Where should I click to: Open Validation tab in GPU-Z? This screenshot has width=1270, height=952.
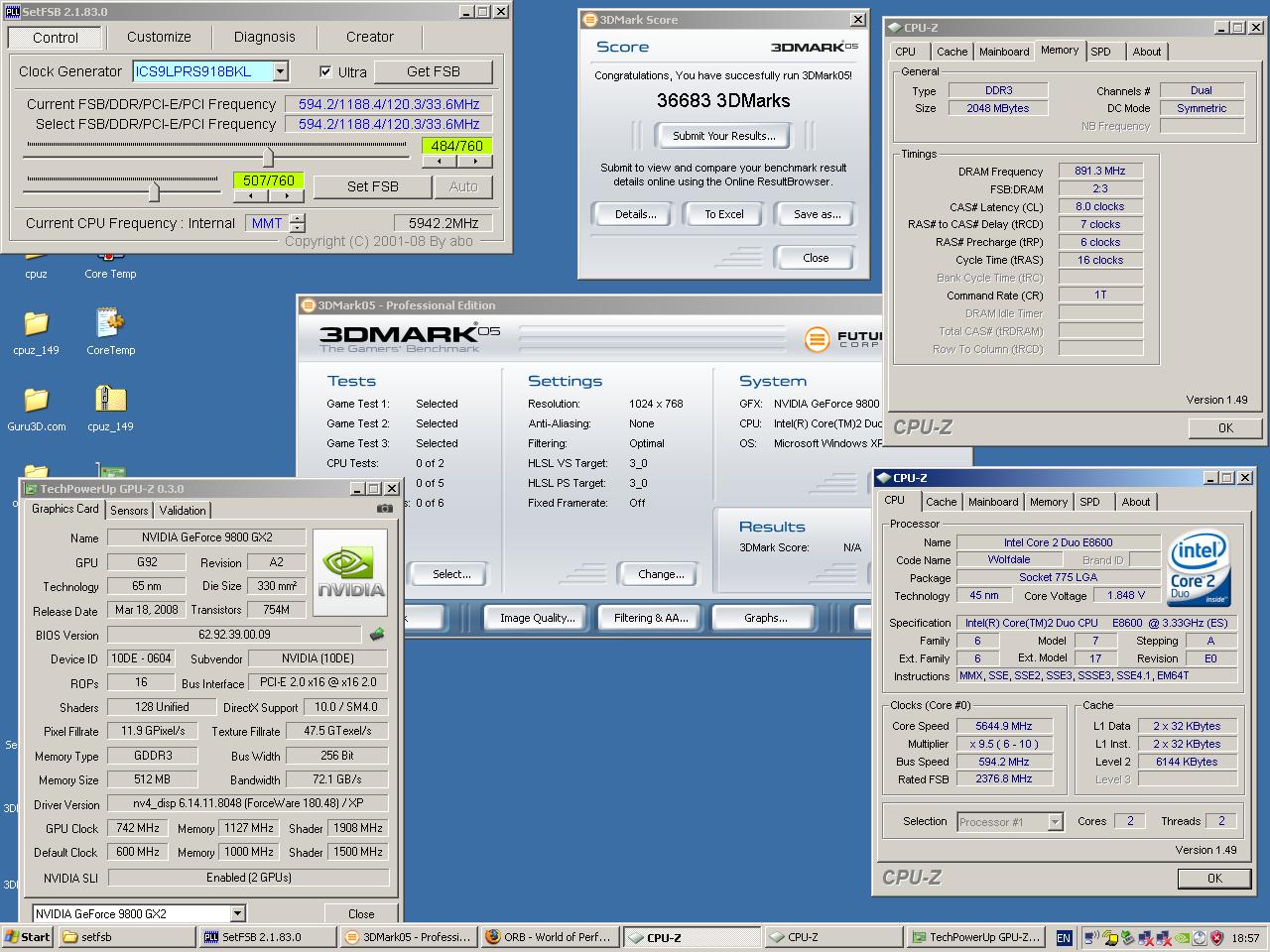pyautogui.click(x=183, y=511)
